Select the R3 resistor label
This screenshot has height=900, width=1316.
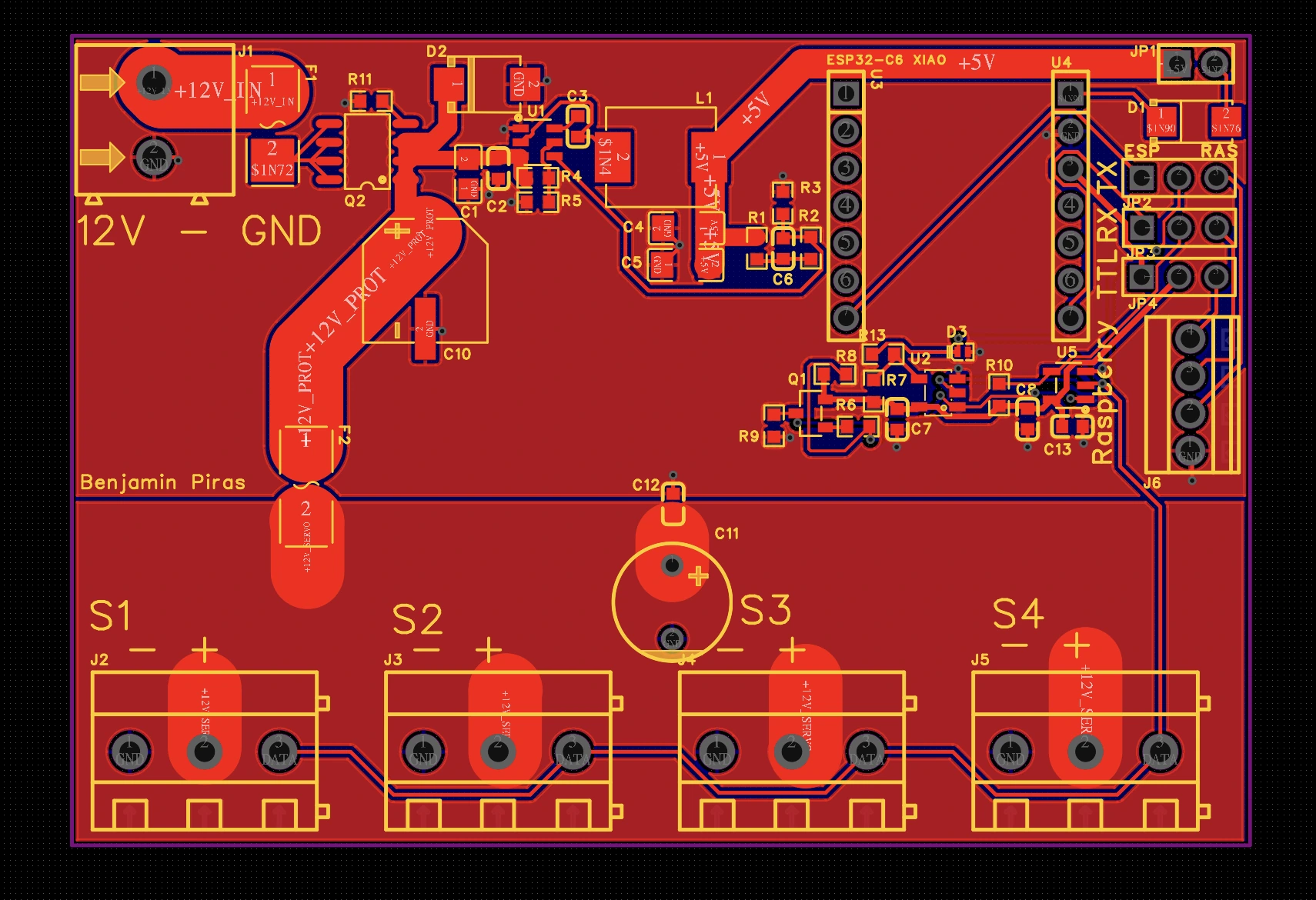[x=810, y=188]
